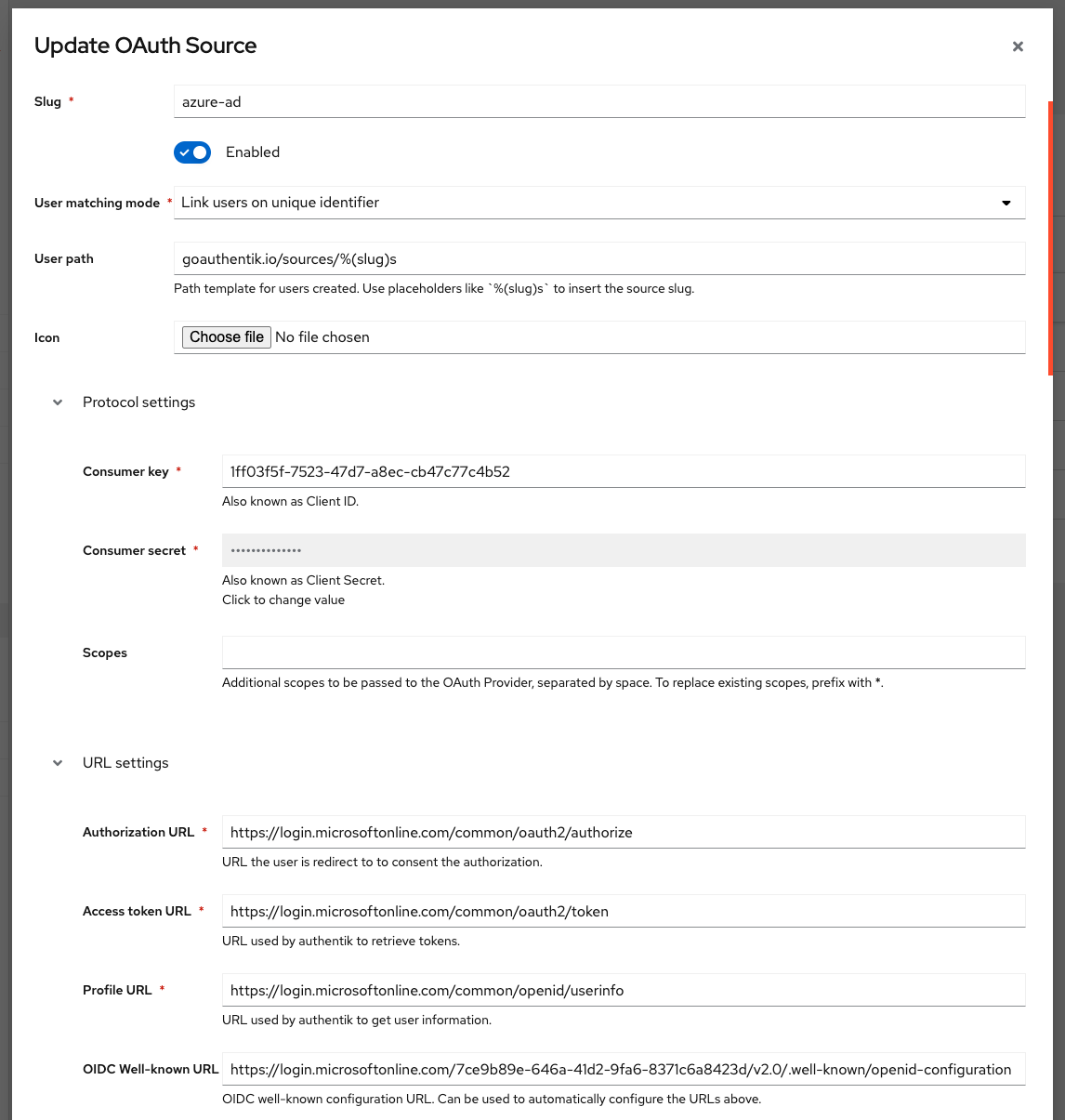Toggle the Enabled switch off

click(192, 152)
